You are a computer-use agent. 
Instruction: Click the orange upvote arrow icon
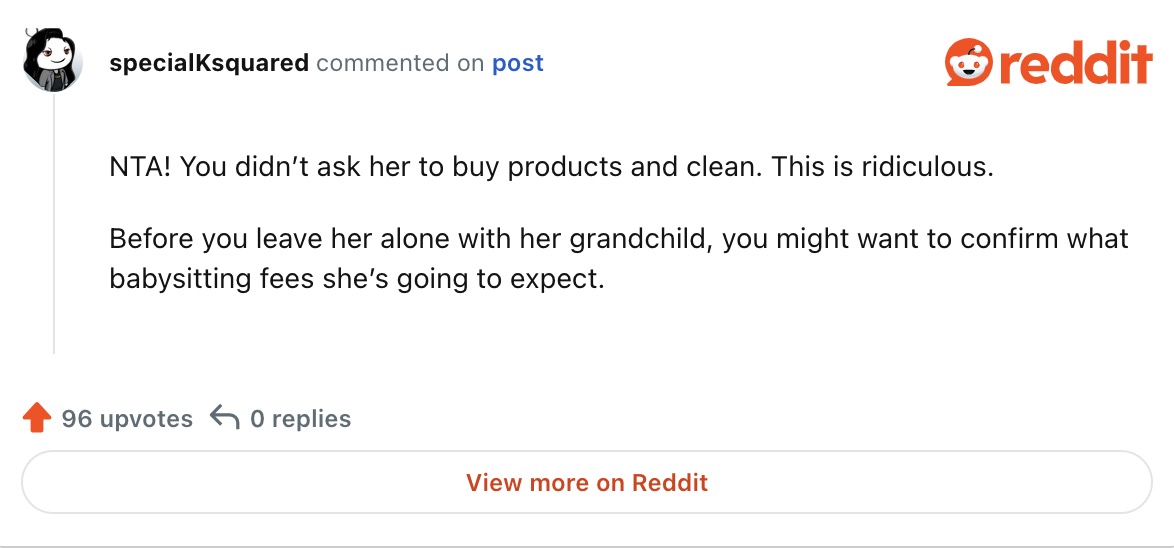(x=37, y=418)
